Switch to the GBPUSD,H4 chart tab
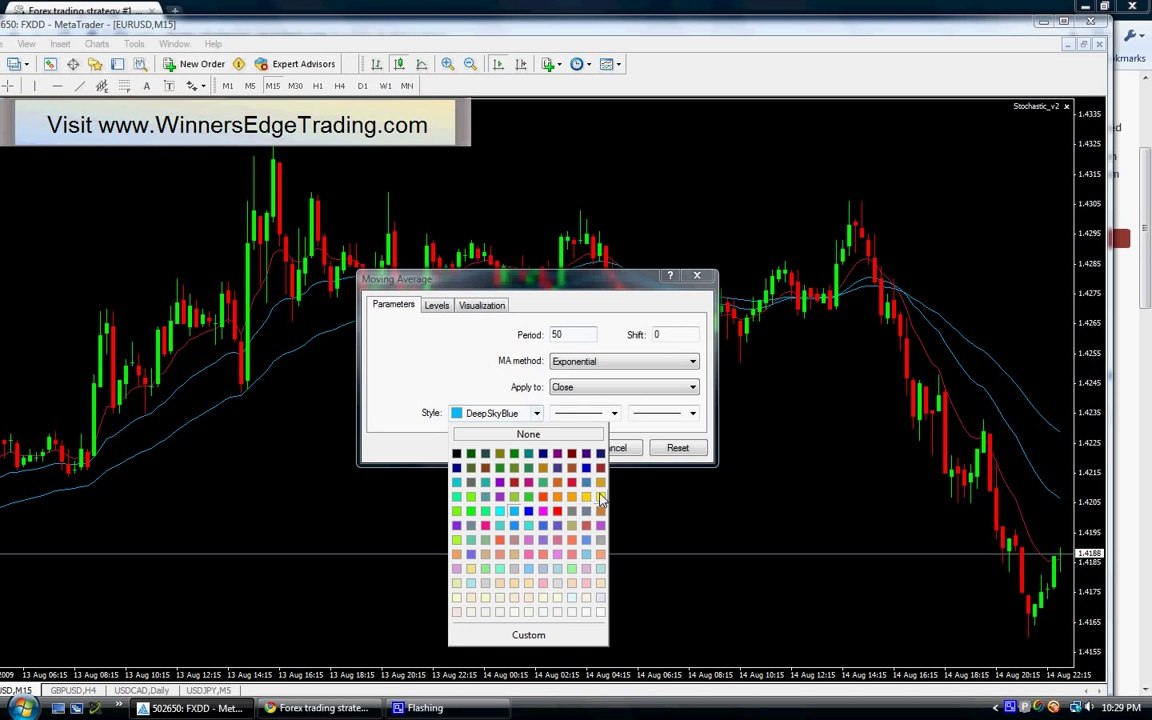Screen dimensions: 1152x720 [x=73, y=691]
